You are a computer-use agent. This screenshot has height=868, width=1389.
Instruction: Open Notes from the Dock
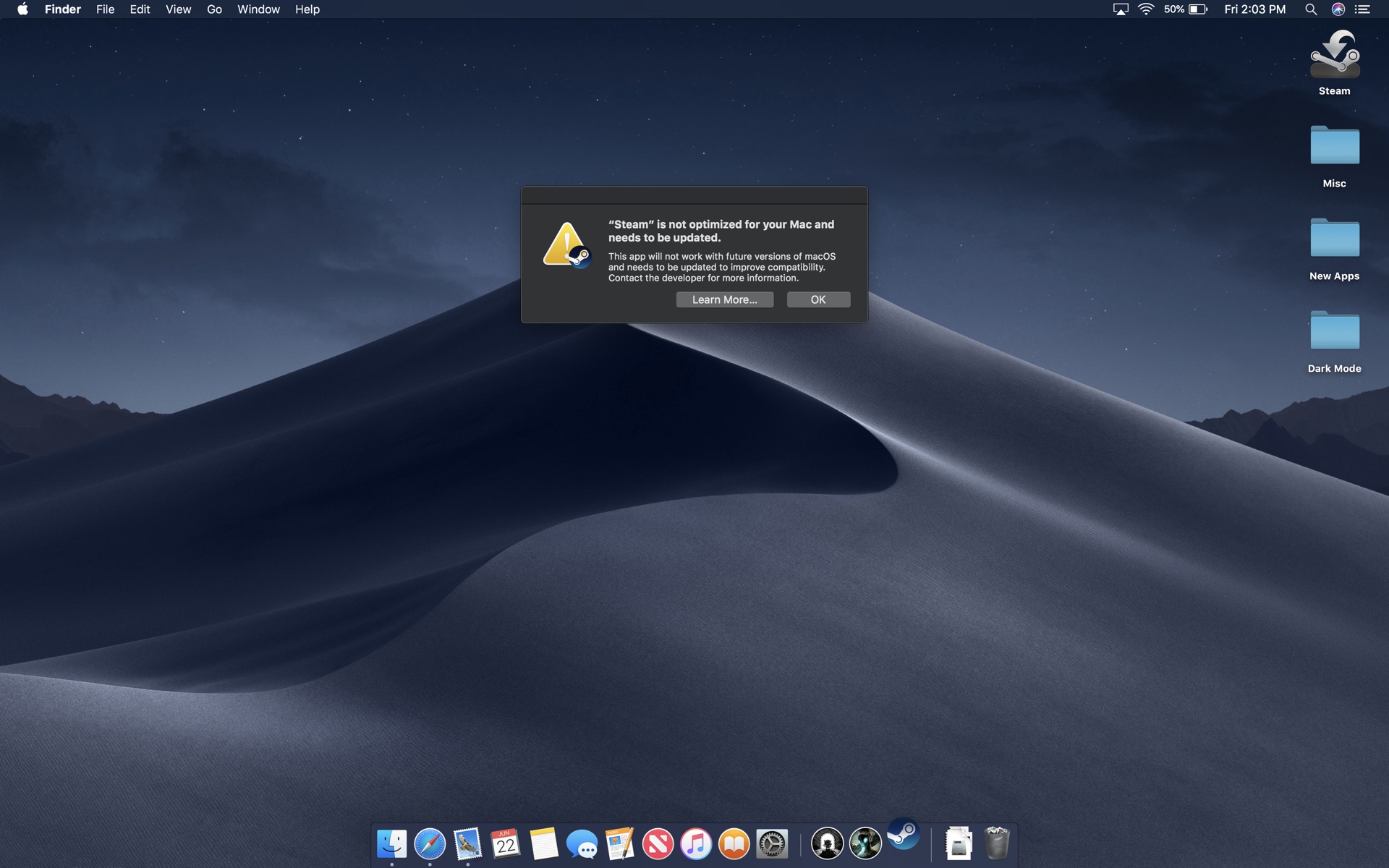click(x=544, y=843)
